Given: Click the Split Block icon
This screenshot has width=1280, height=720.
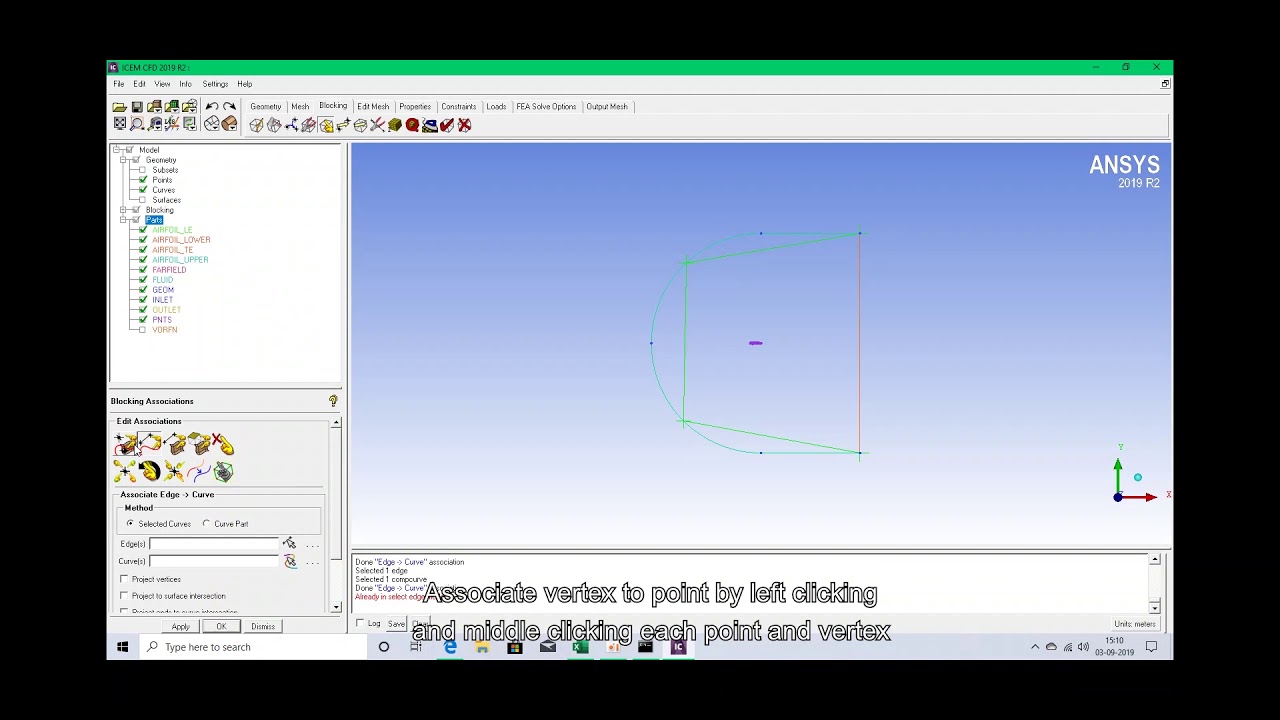Looking at the screenshot, I should point(274,125).
